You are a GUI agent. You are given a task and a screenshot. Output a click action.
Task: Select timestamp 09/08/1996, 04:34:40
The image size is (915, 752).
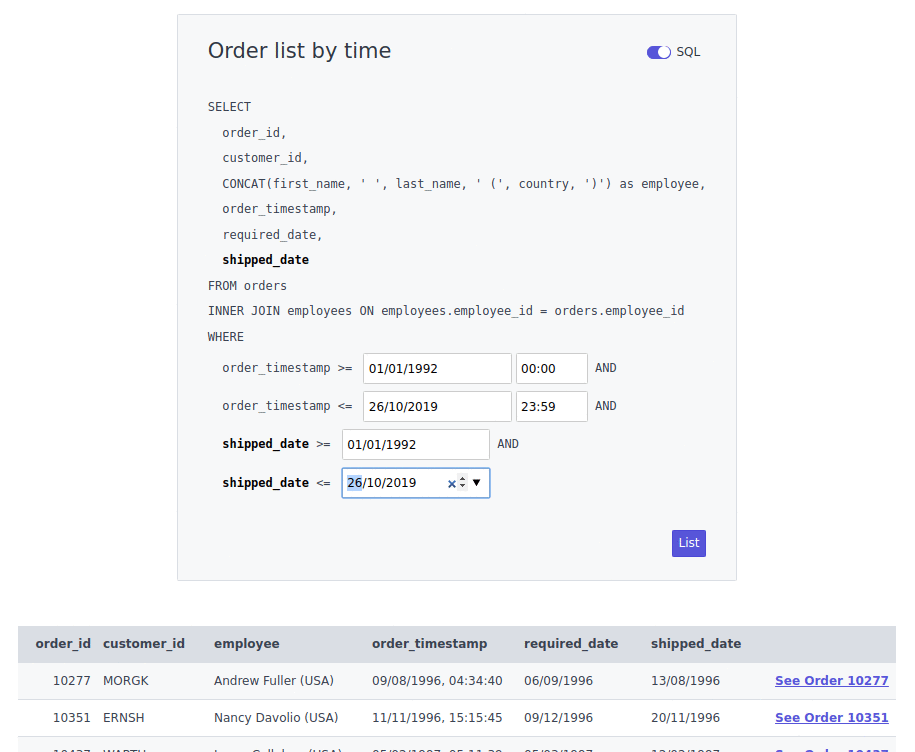click(437, 681)
